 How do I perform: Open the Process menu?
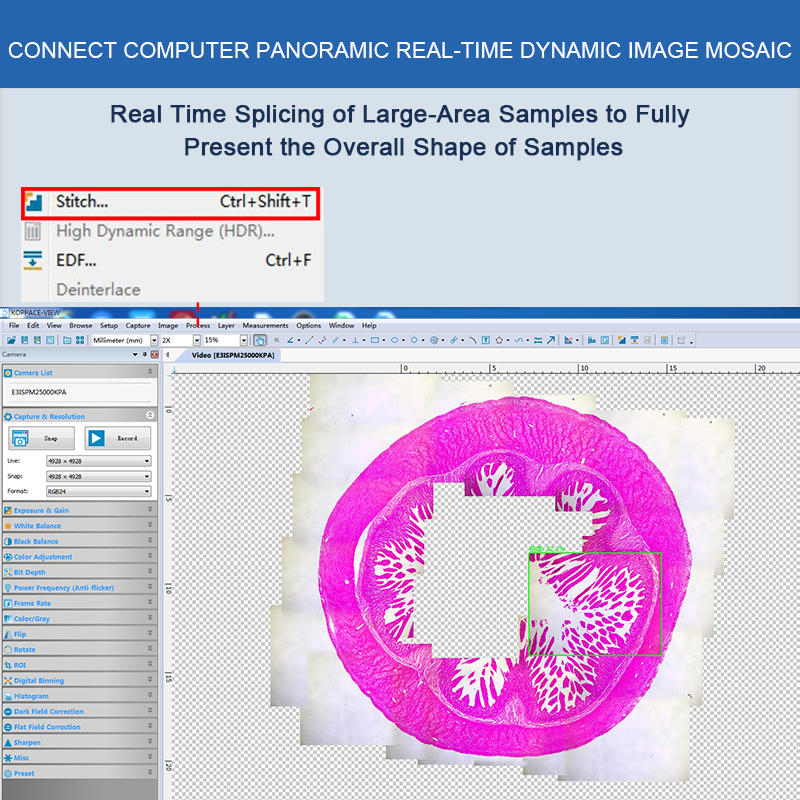(x=197, y=325)
